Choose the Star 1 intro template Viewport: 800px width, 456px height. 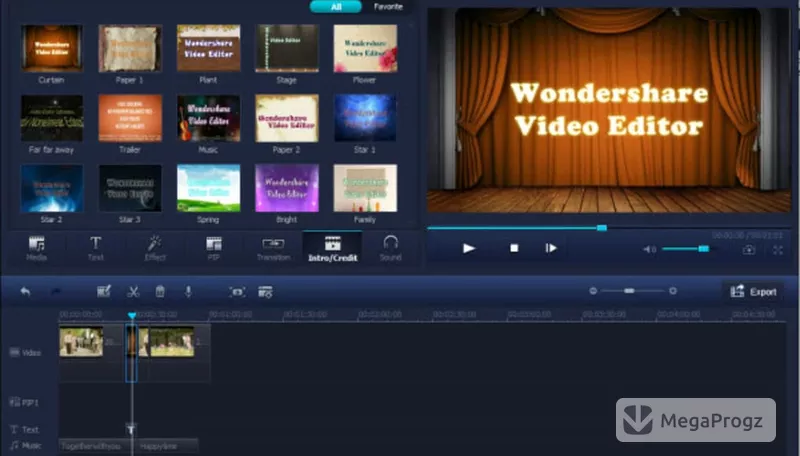(365, 118)
